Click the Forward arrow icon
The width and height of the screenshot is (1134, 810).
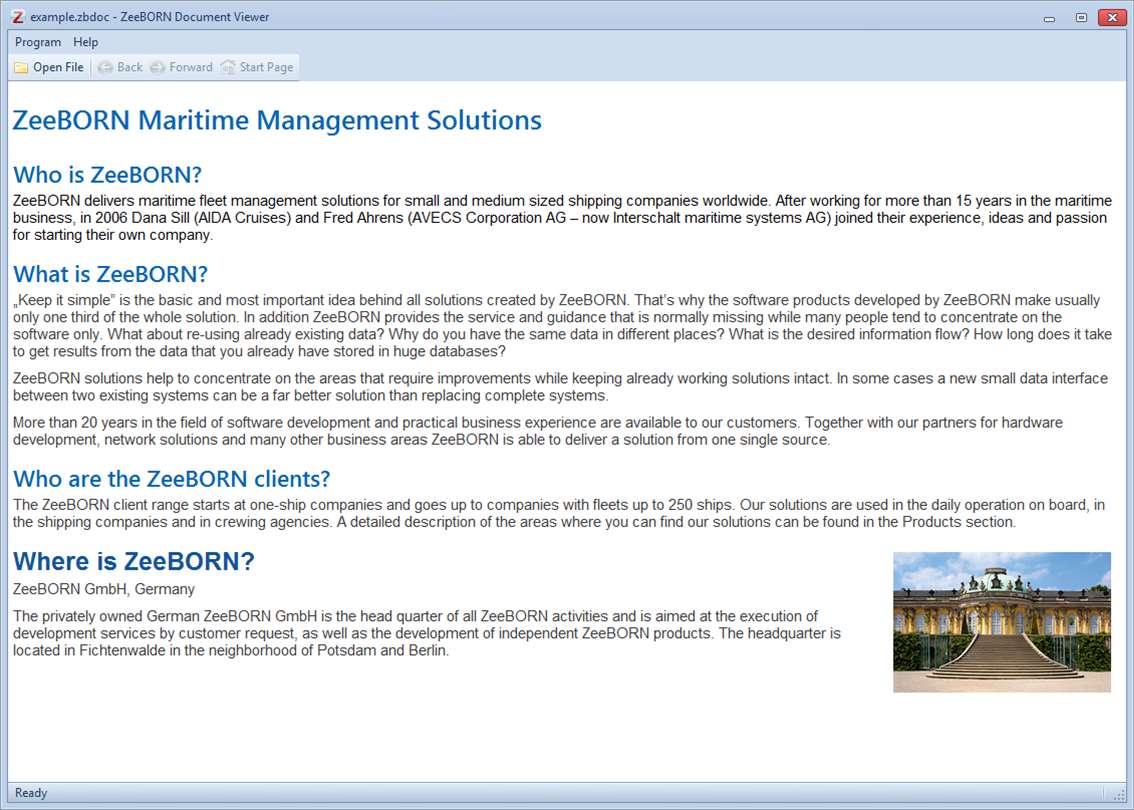point(157,67)
